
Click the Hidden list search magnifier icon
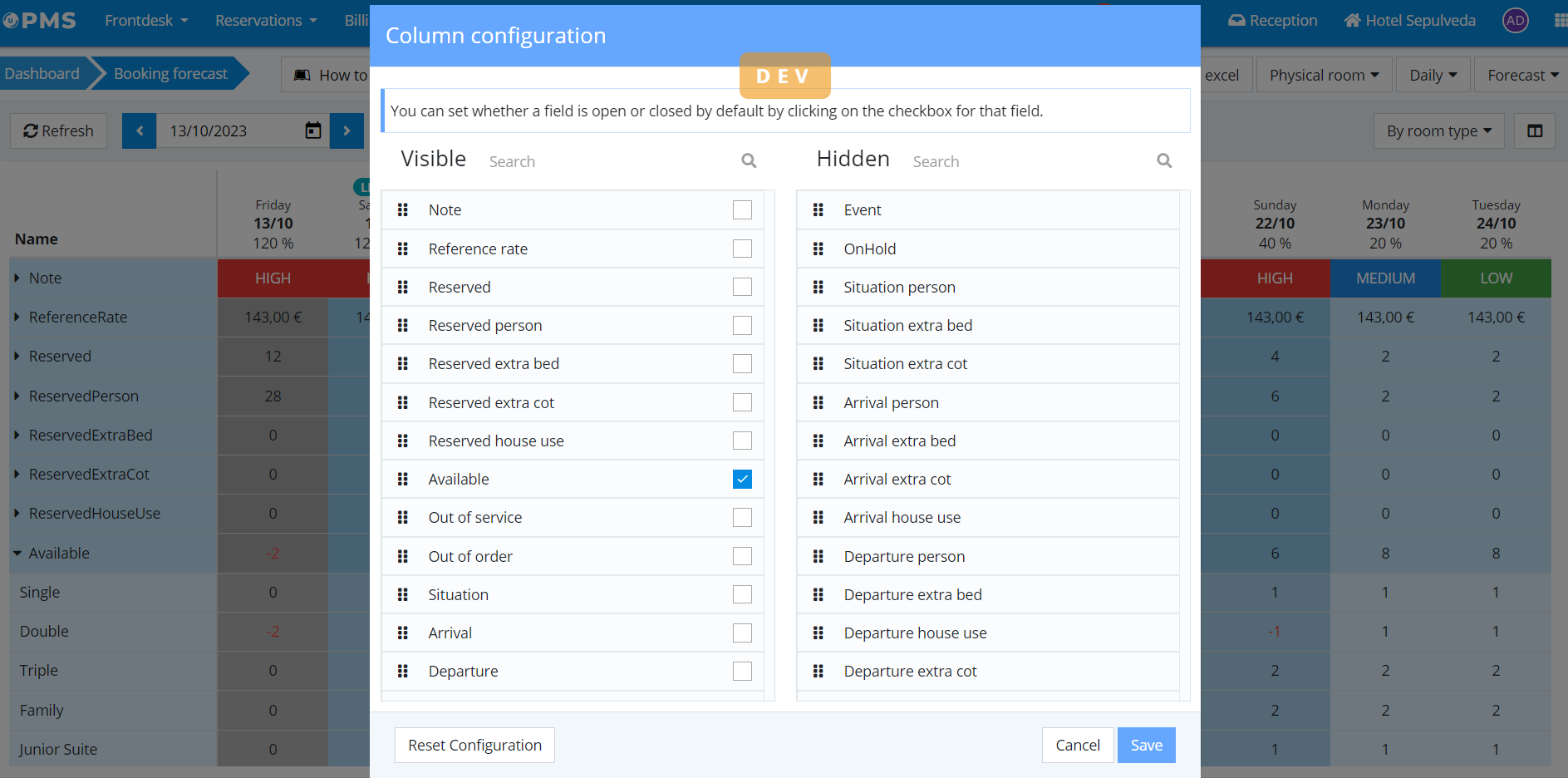click(1164, 161)
